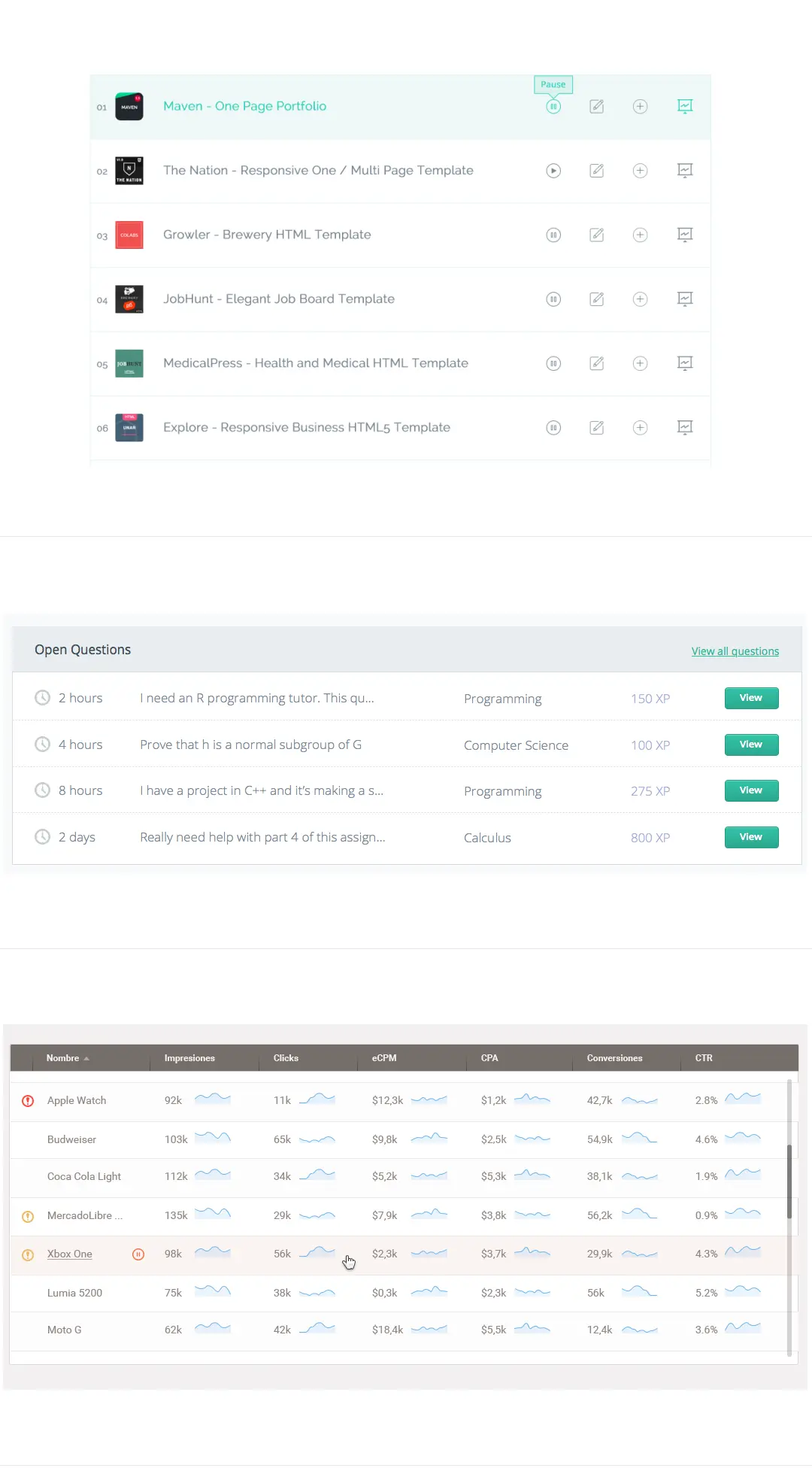This screenshot has height=1468, width=812.
Task: Click clock icon for 2 days question
Action: pyautogui.click(x=43, y=837)
